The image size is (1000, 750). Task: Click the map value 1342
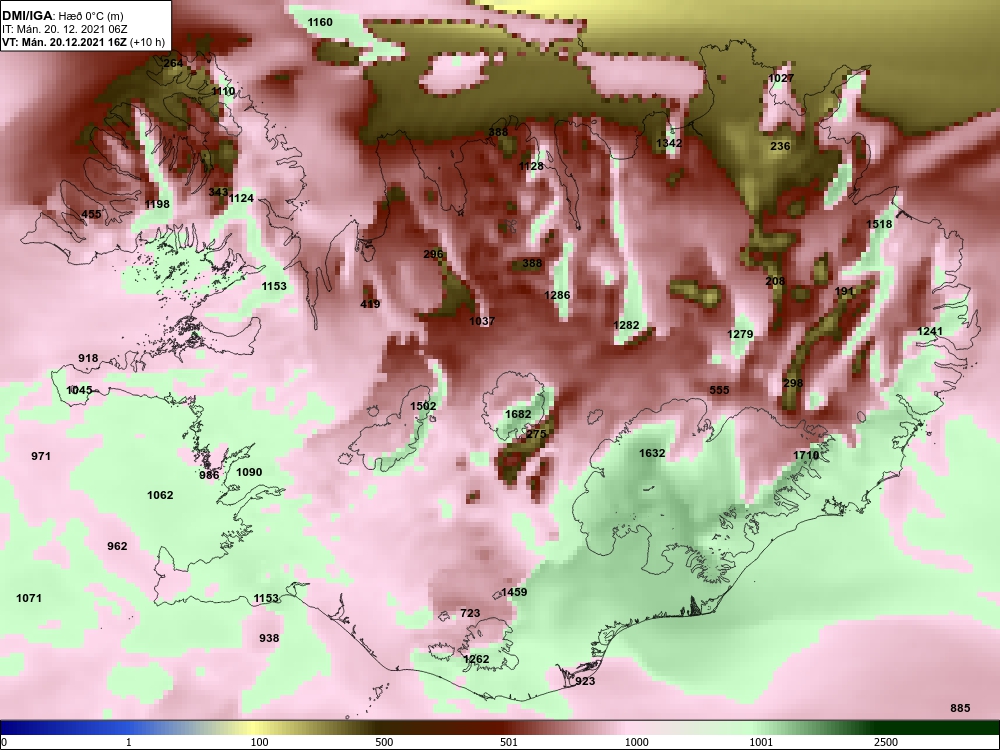[669, 143]
